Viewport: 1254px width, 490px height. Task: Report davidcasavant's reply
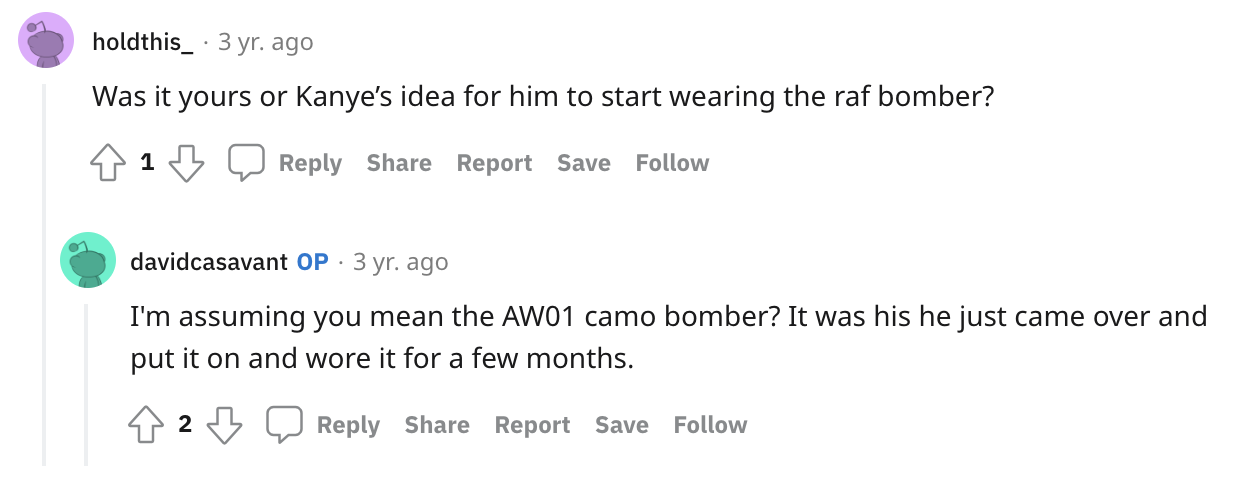point(532,425)
